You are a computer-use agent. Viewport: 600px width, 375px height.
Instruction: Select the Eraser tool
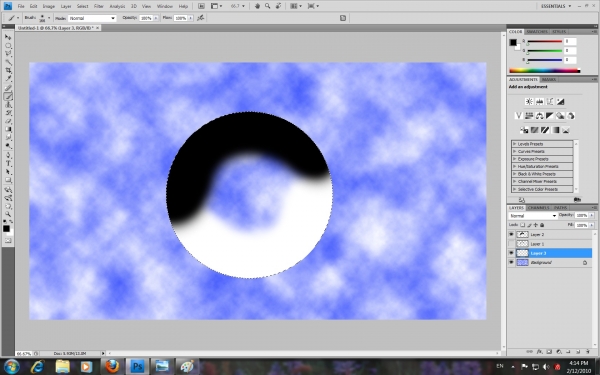pos(8,122)
